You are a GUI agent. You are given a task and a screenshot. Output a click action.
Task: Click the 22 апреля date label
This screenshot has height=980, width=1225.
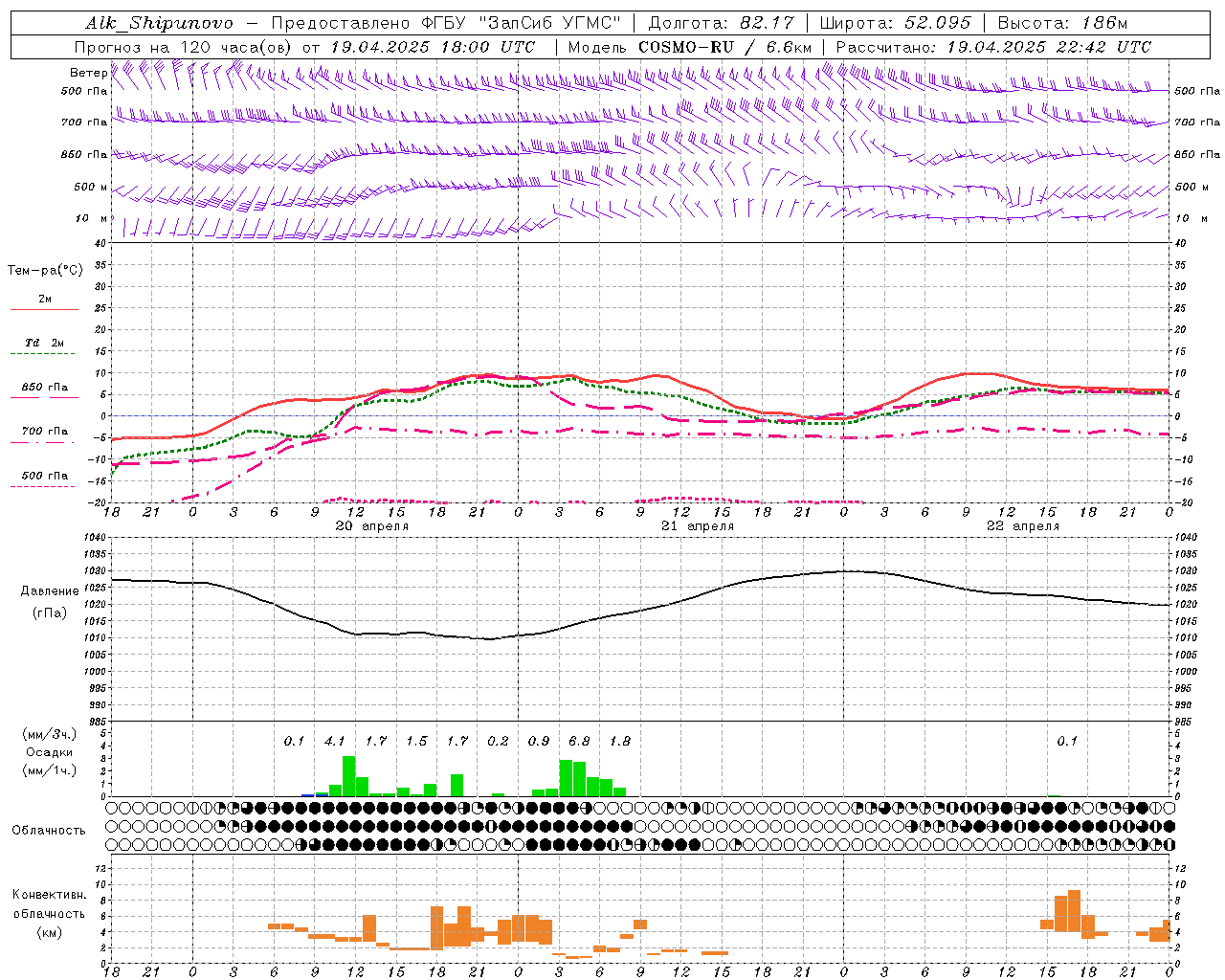(x=1022, y=526)
